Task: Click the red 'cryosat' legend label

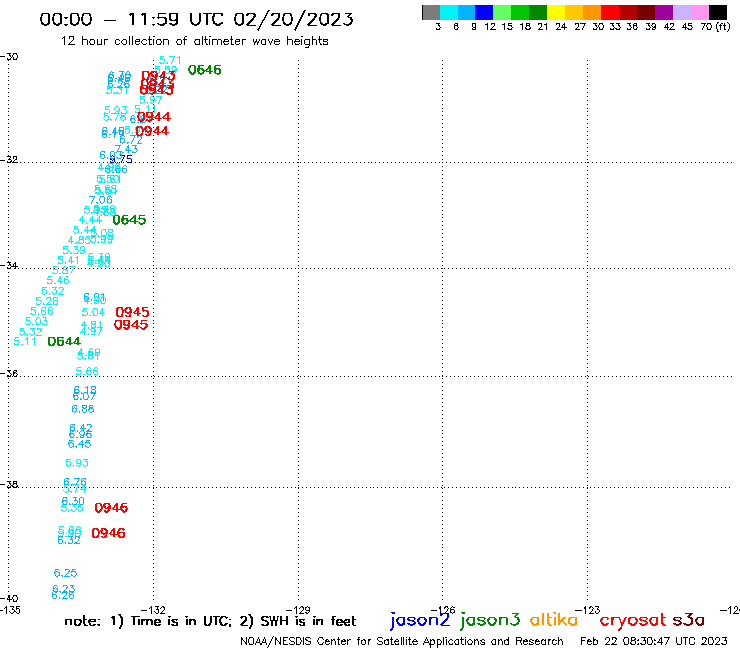Action: (x=632, y=620)
